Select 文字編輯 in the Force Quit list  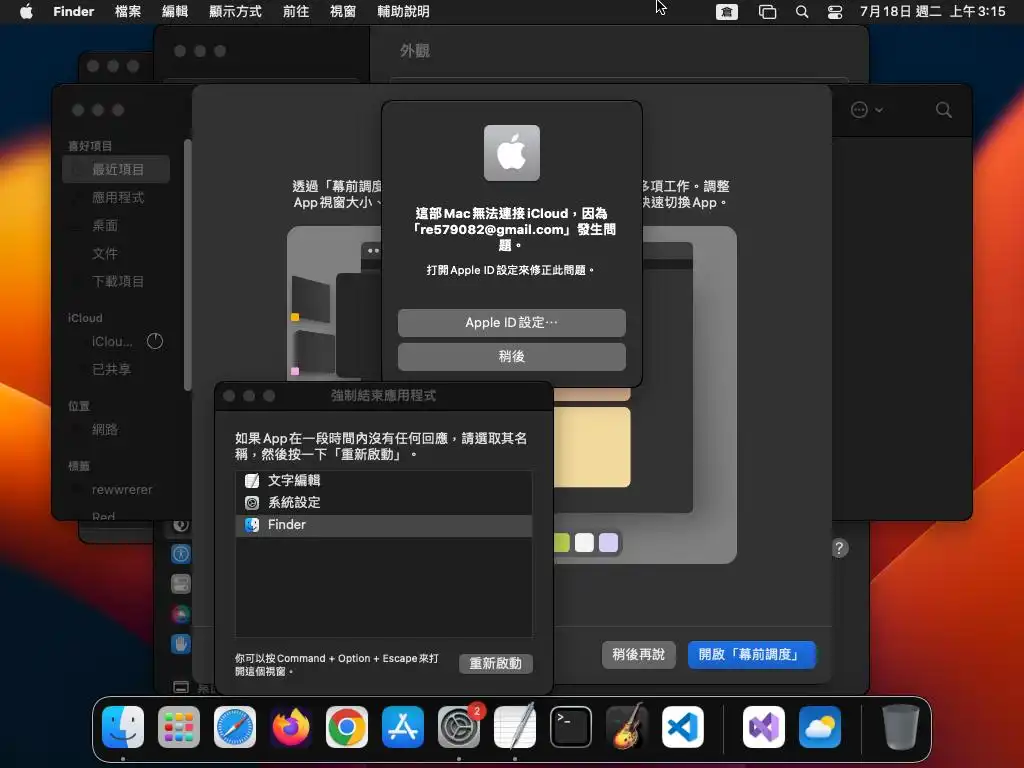[383, 481]
